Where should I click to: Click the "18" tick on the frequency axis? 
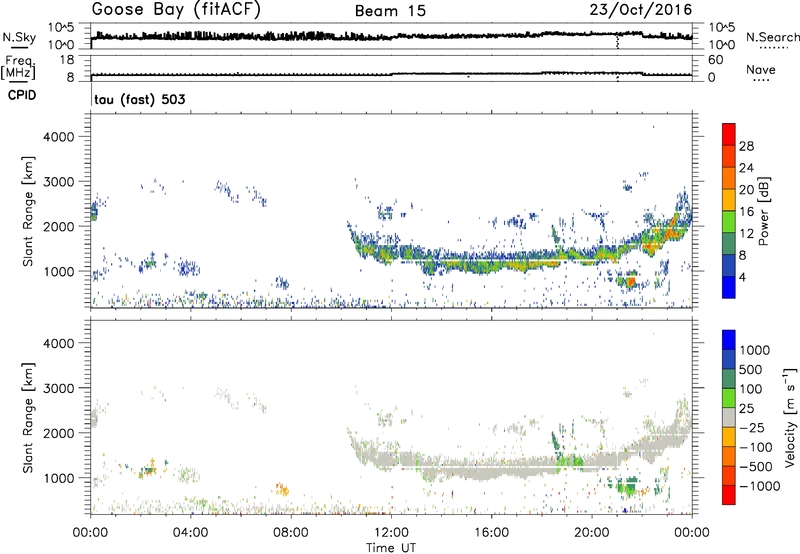point(67,60)
